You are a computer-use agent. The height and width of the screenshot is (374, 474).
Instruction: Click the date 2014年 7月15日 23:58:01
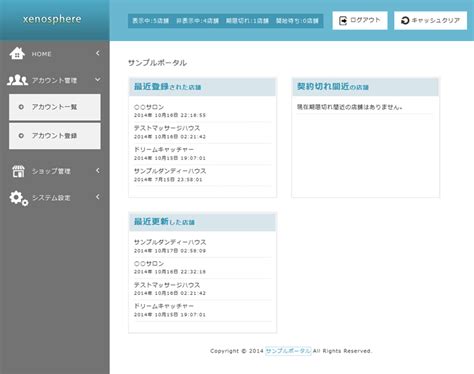(x=168, y=180)
